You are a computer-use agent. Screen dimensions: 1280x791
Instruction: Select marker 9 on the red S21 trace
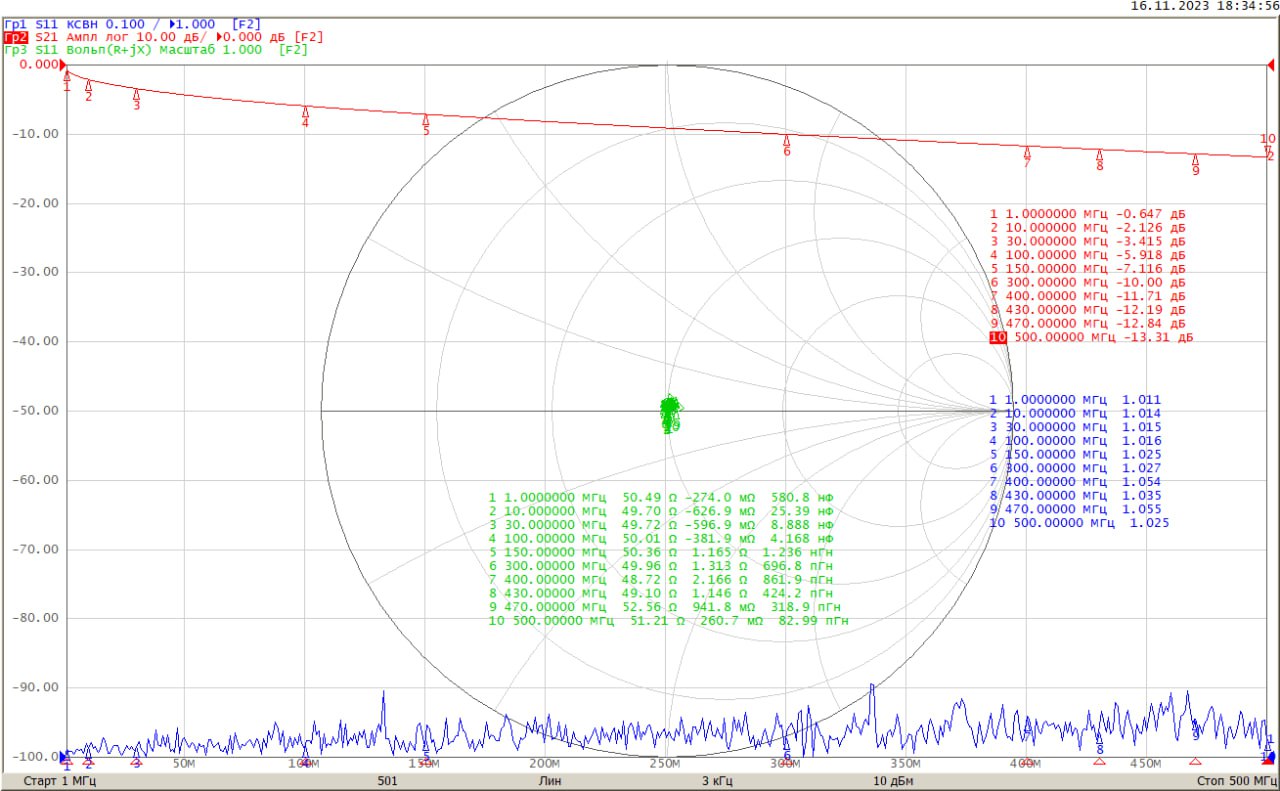click(x=1195, y=165)
